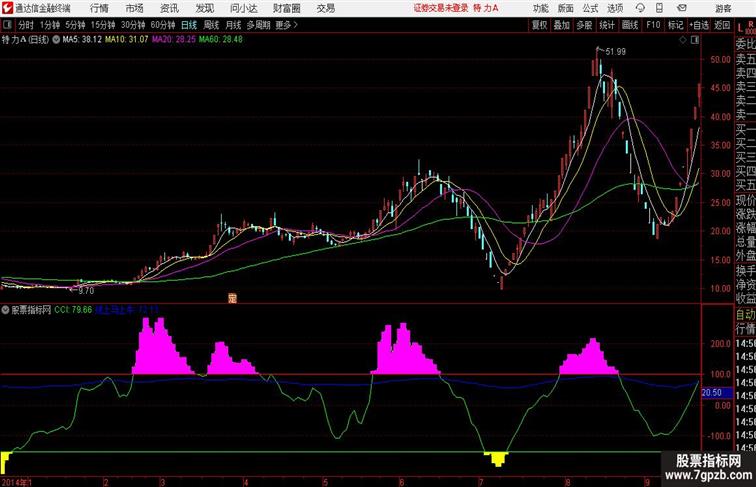756x487 pixels.
Task: Click the 2014年1 timeline label
Action: (17, 482)
